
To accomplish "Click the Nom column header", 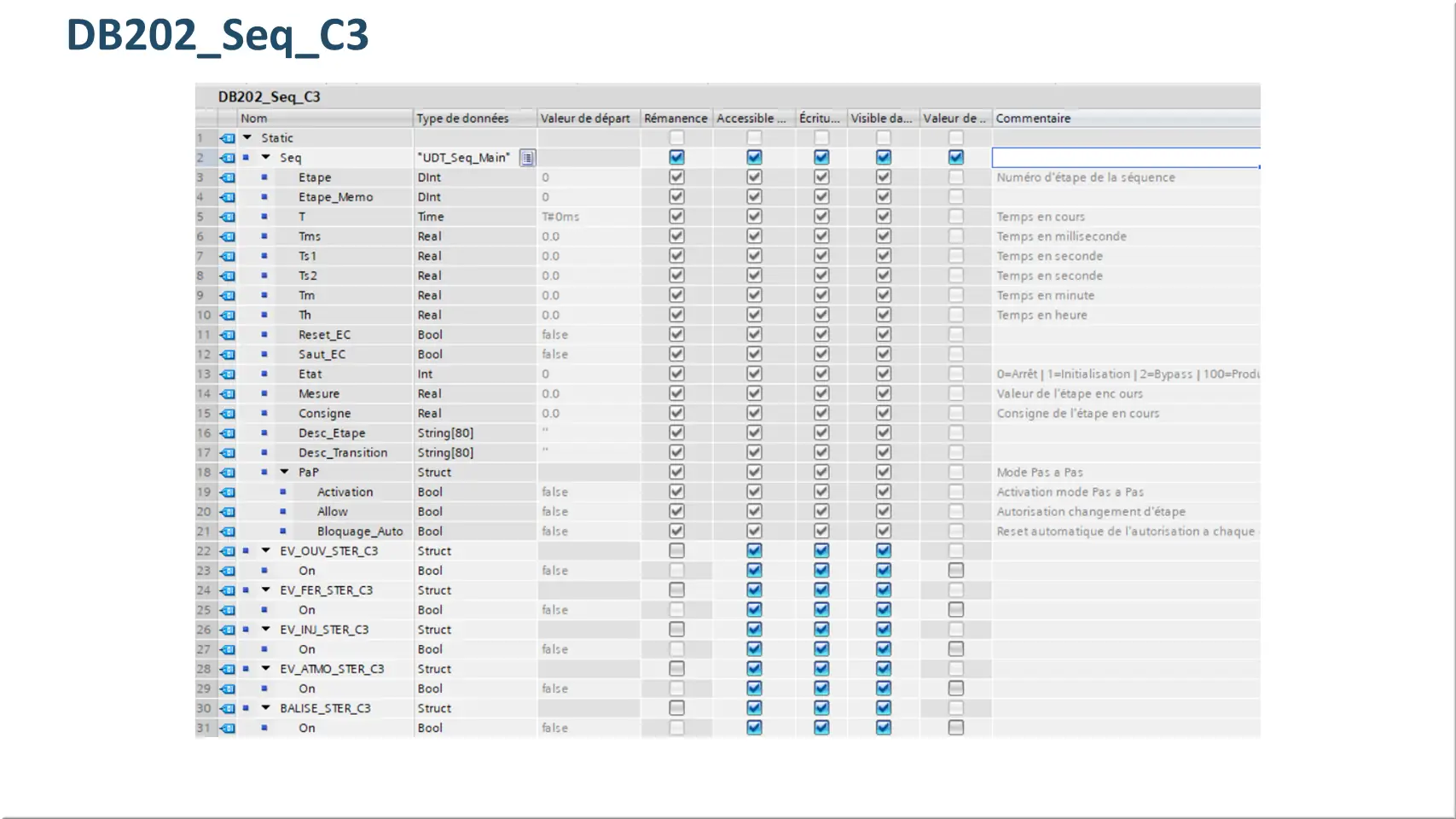I will click(325, 119).
